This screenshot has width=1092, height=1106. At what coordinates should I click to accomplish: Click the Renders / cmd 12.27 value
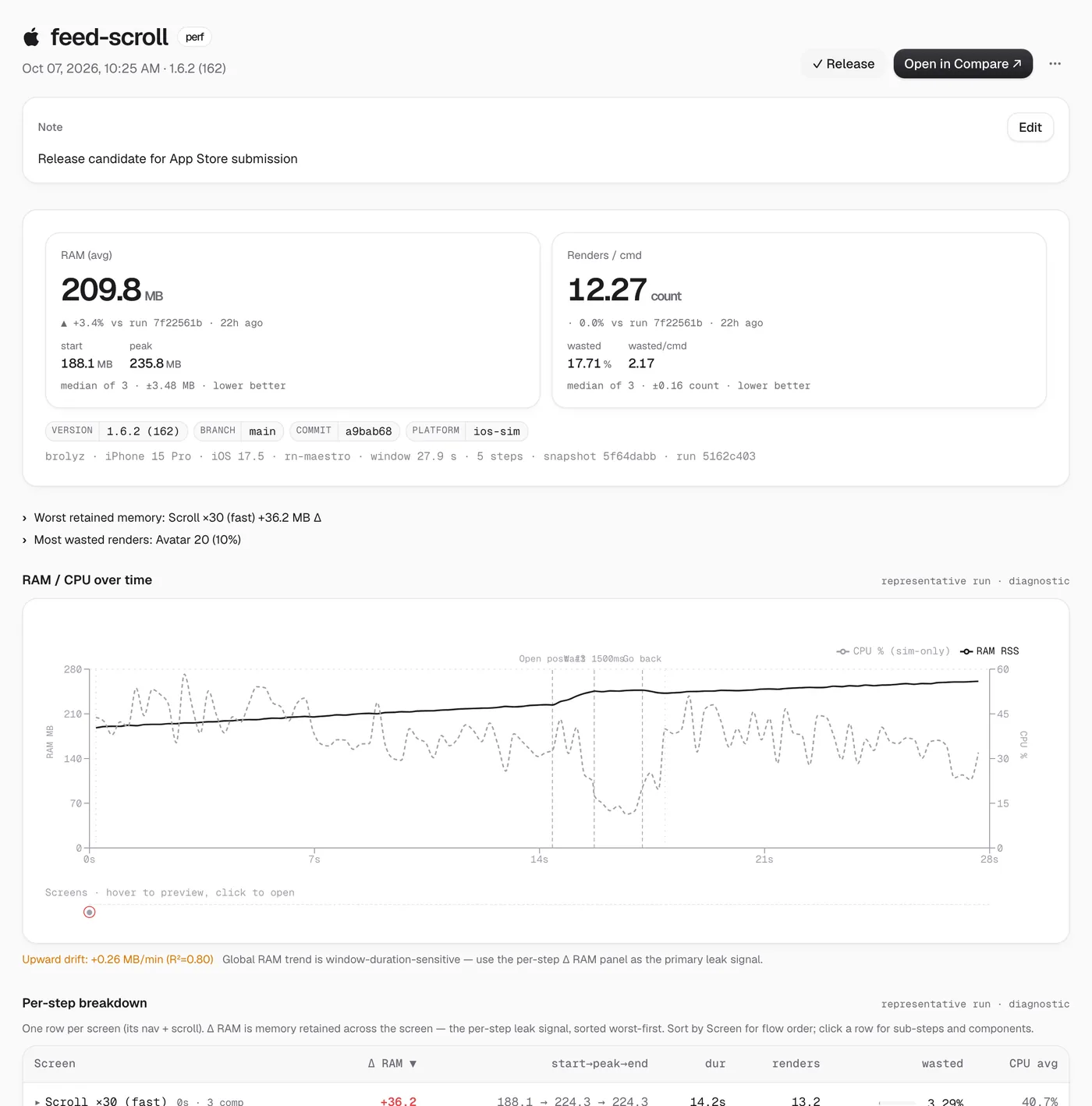[x=624, y=290]
